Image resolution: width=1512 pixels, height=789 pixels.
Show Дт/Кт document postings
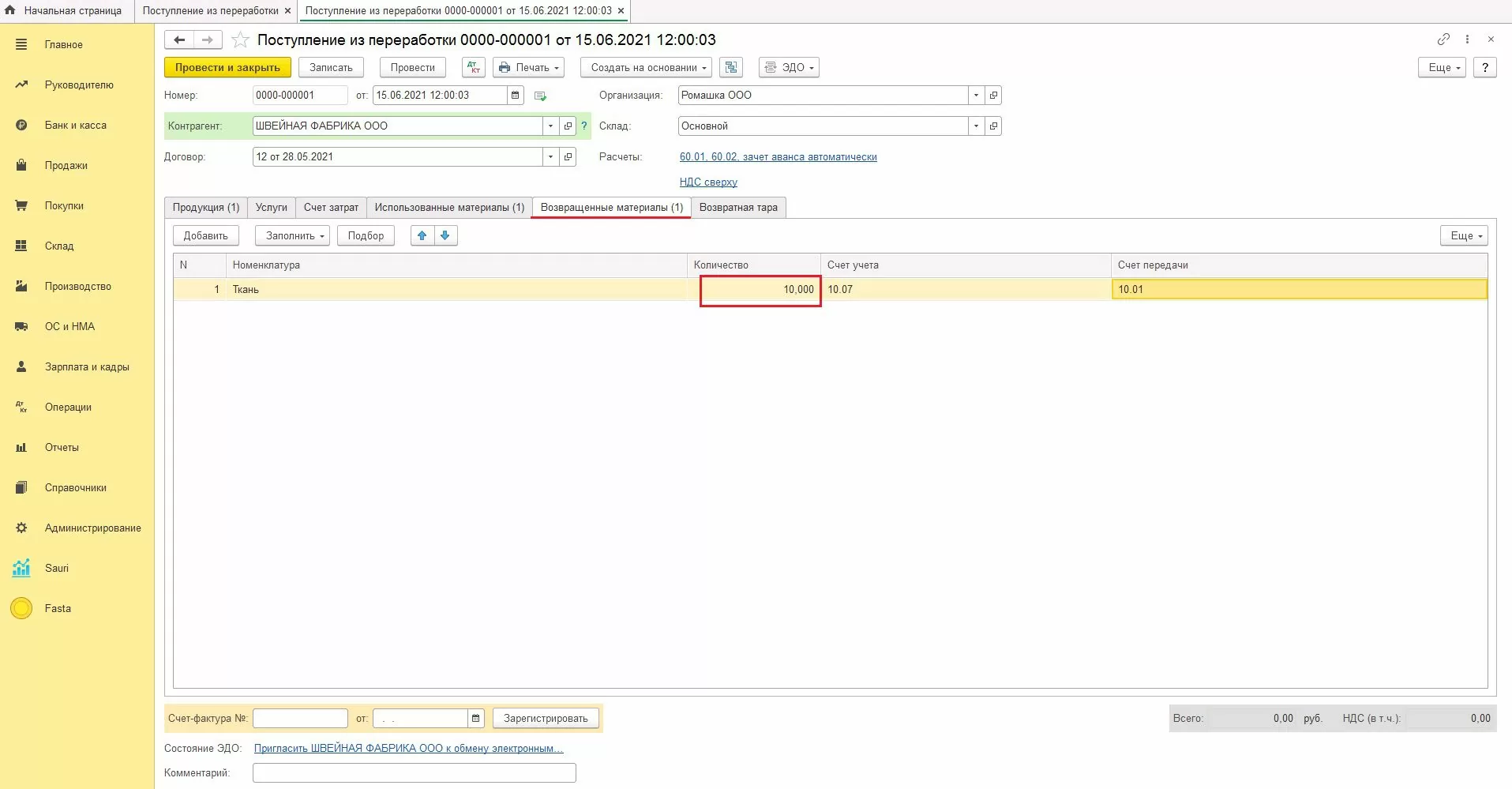(473, 67)
